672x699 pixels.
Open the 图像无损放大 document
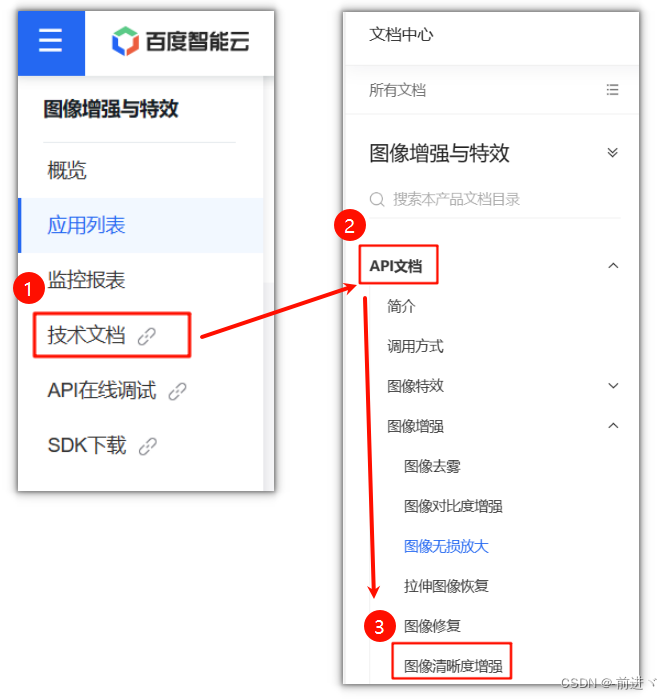(x=446, y=546)
